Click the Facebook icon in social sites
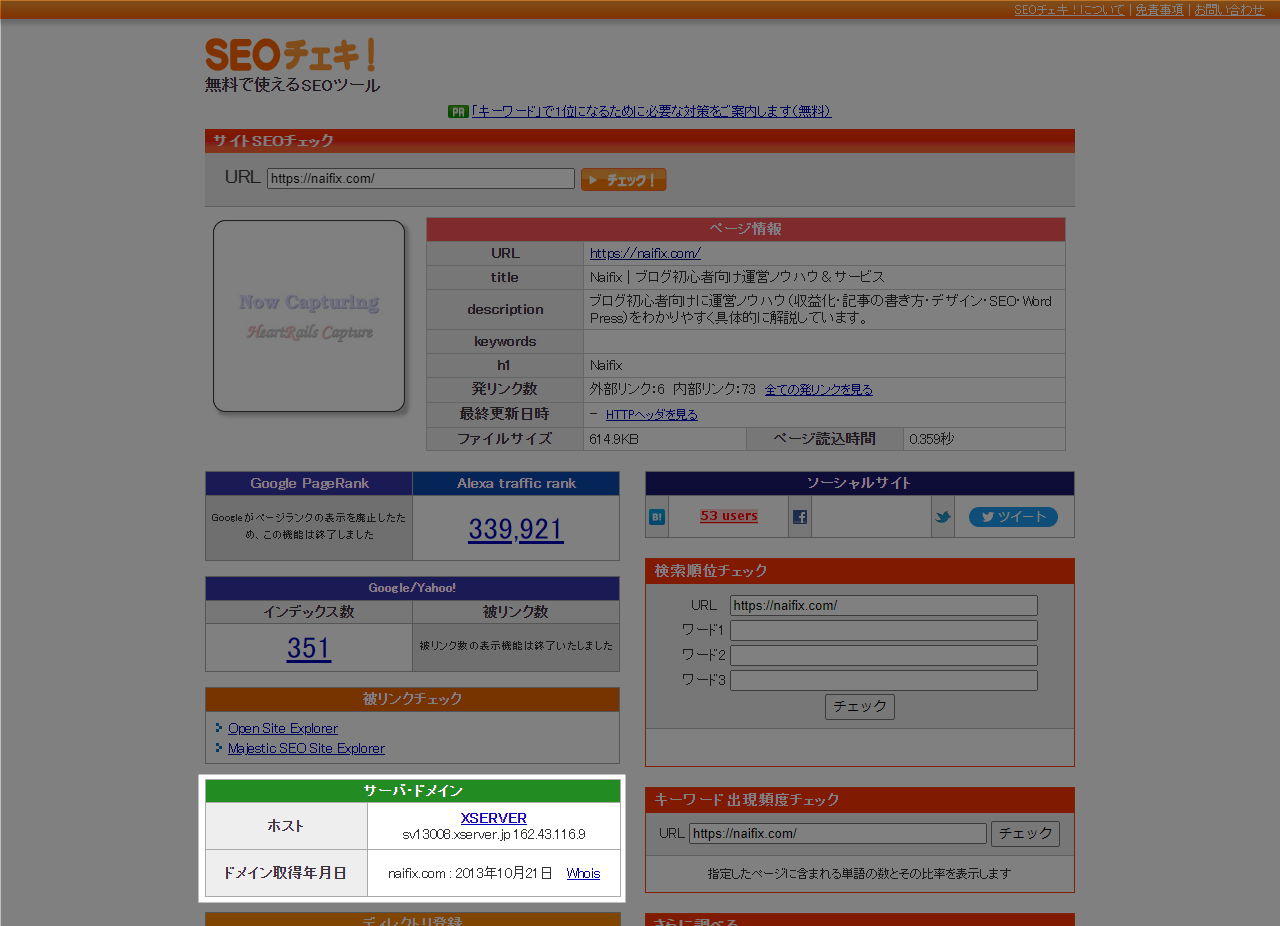 [800, 517]
